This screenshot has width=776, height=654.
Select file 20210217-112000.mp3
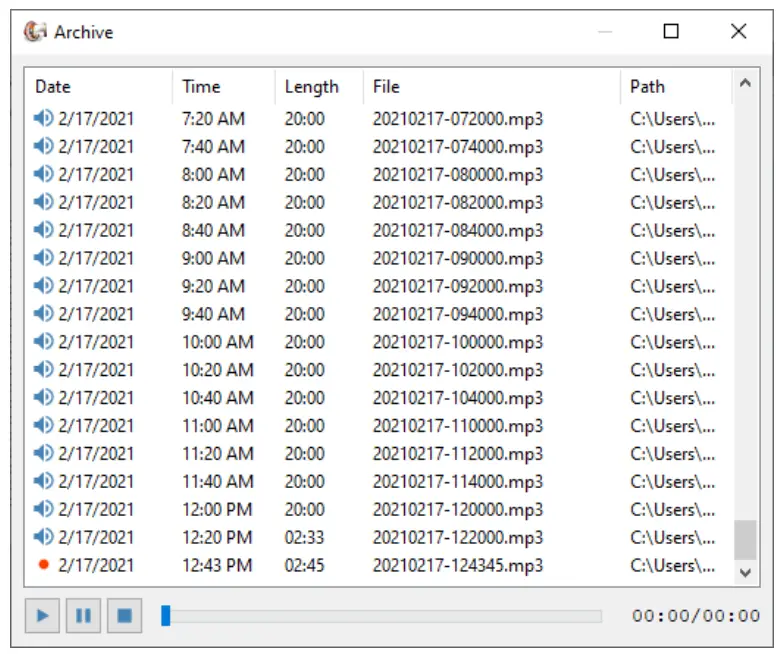click(458, 453)
